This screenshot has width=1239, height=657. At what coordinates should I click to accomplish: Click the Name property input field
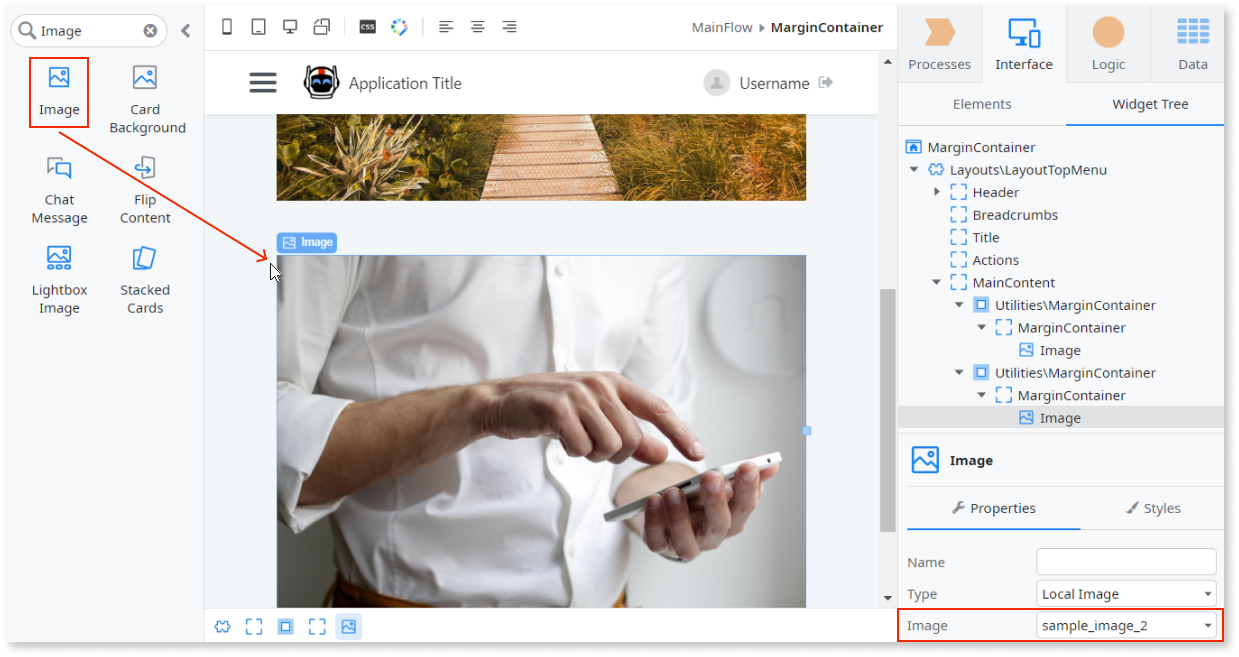click(x=1126, y=562)
